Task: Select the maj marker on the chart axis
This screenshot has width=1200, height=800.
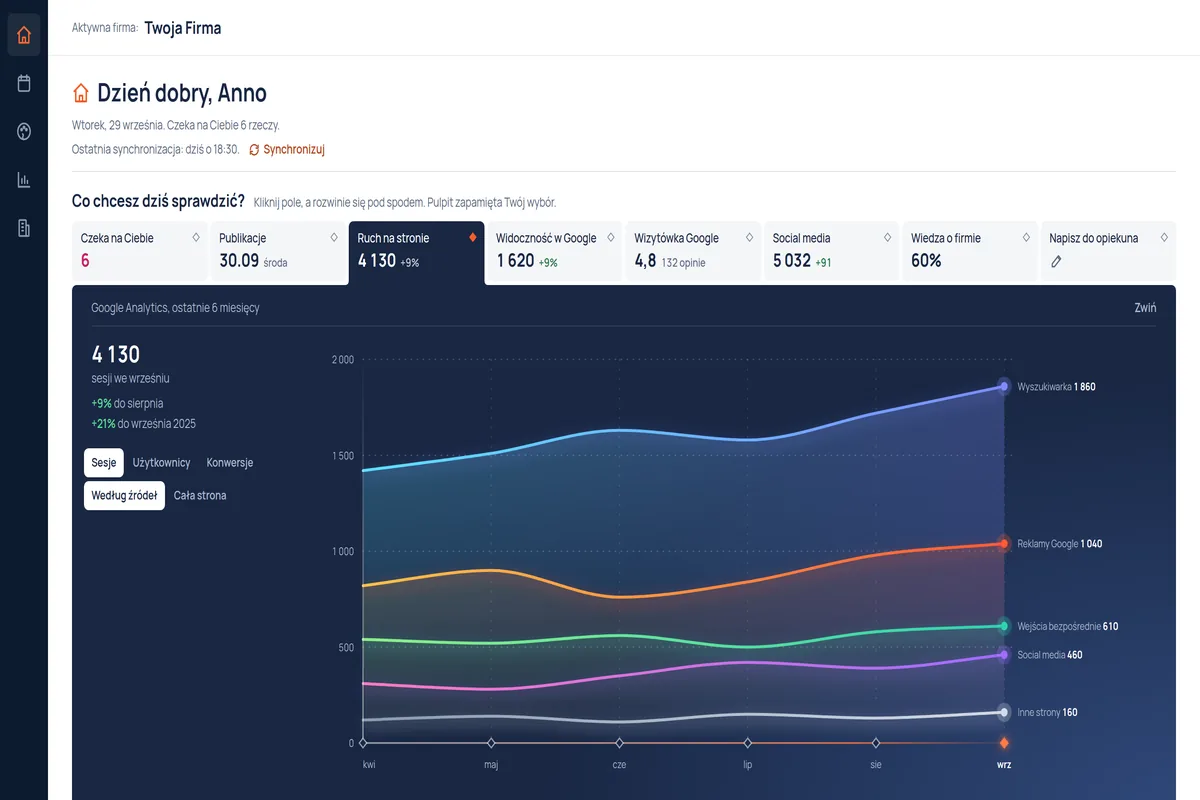Action: point(491,743)
